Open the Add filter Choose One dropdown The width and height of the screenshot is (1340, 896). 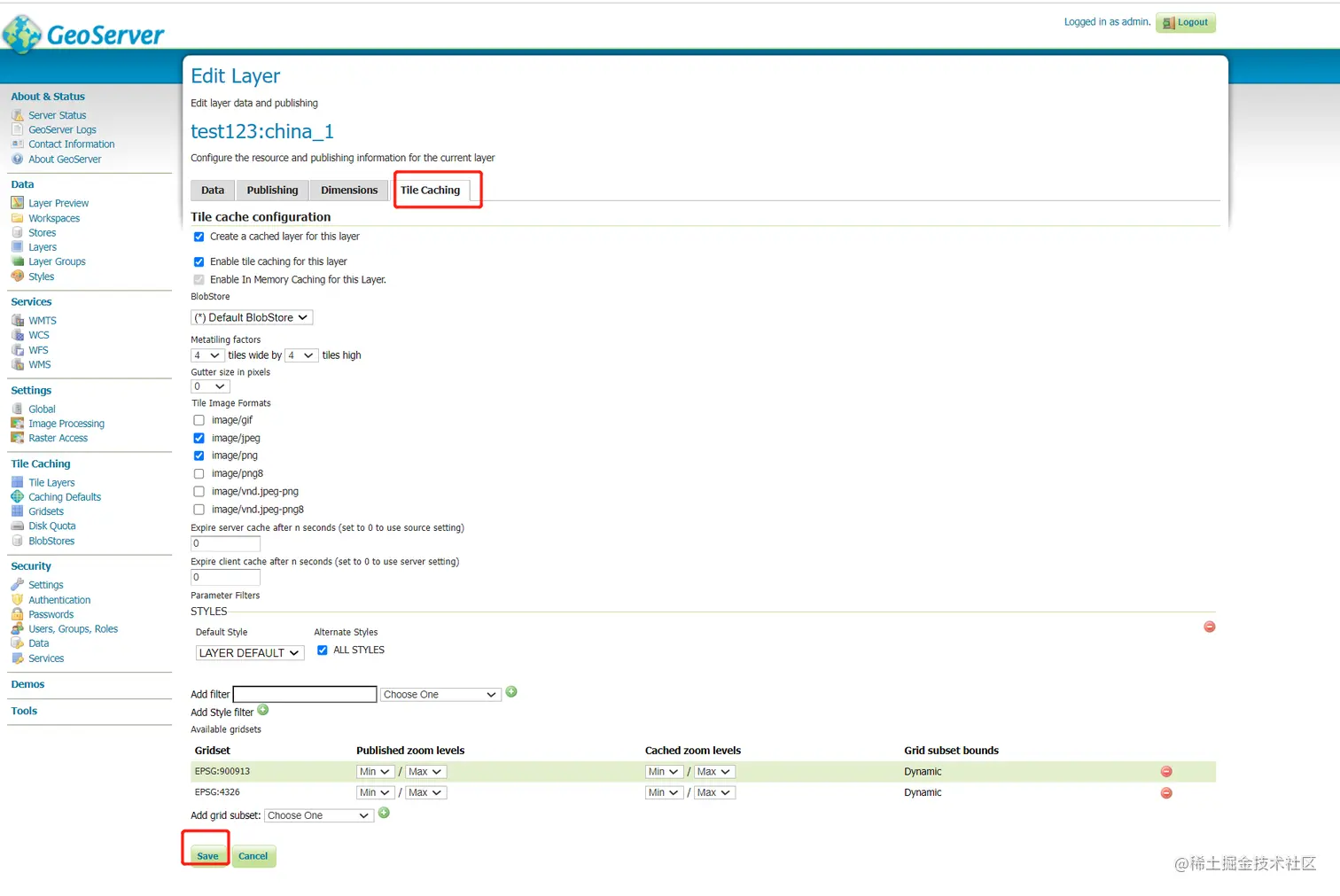pyautogui.click(x=440, y=695)
